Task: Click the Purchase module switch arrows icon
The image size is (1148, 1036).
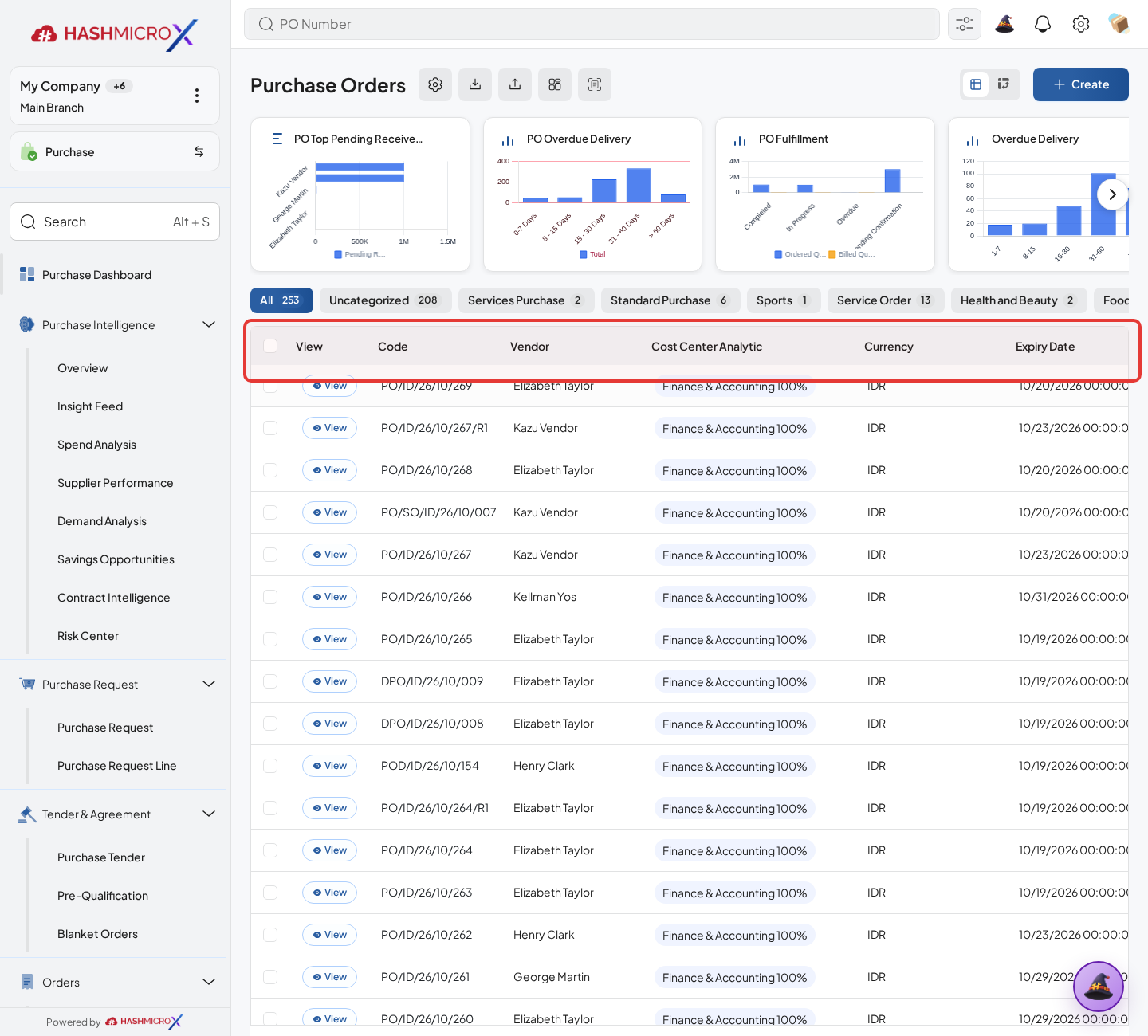Action: tap(199, 151)
